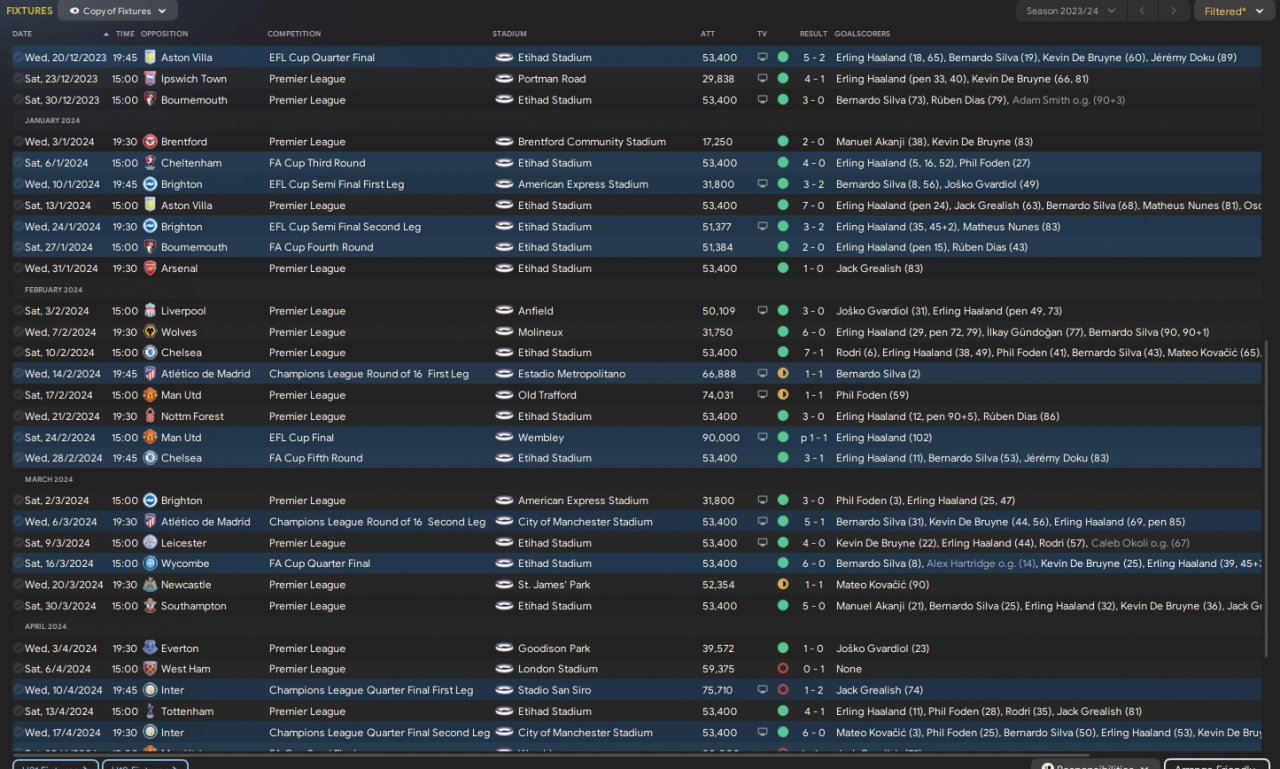Click the Liverpool club badge

coord(150,311)
